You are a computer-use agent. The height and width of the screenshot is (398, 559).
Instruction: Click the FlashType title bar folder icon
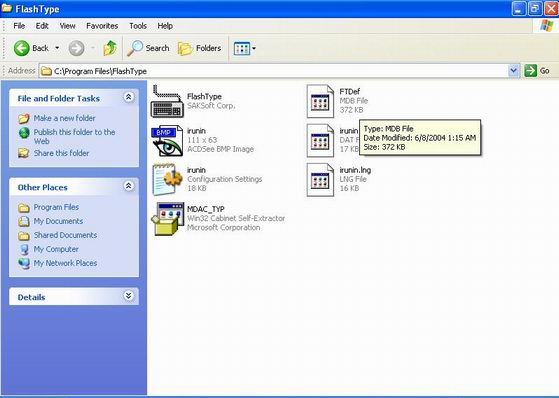coord(6,8)
